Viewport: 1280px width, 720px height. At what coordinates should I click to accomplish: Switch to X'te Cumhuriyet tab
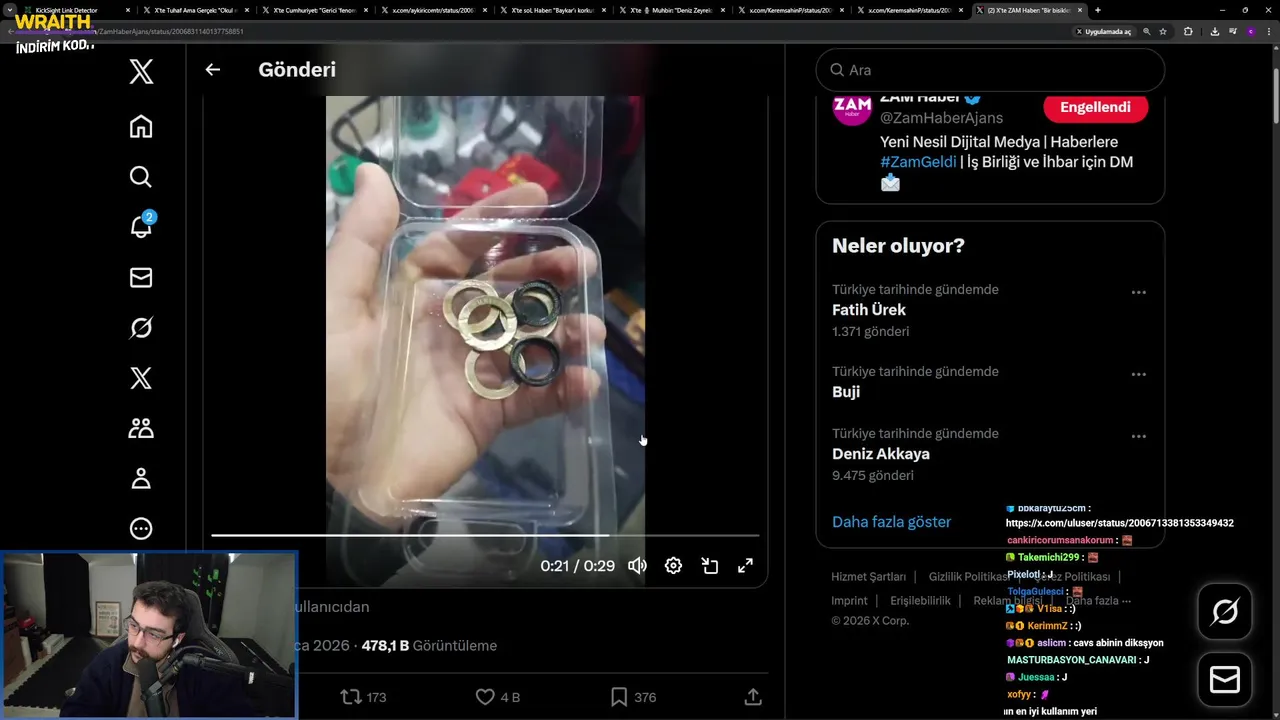(317, 10)
